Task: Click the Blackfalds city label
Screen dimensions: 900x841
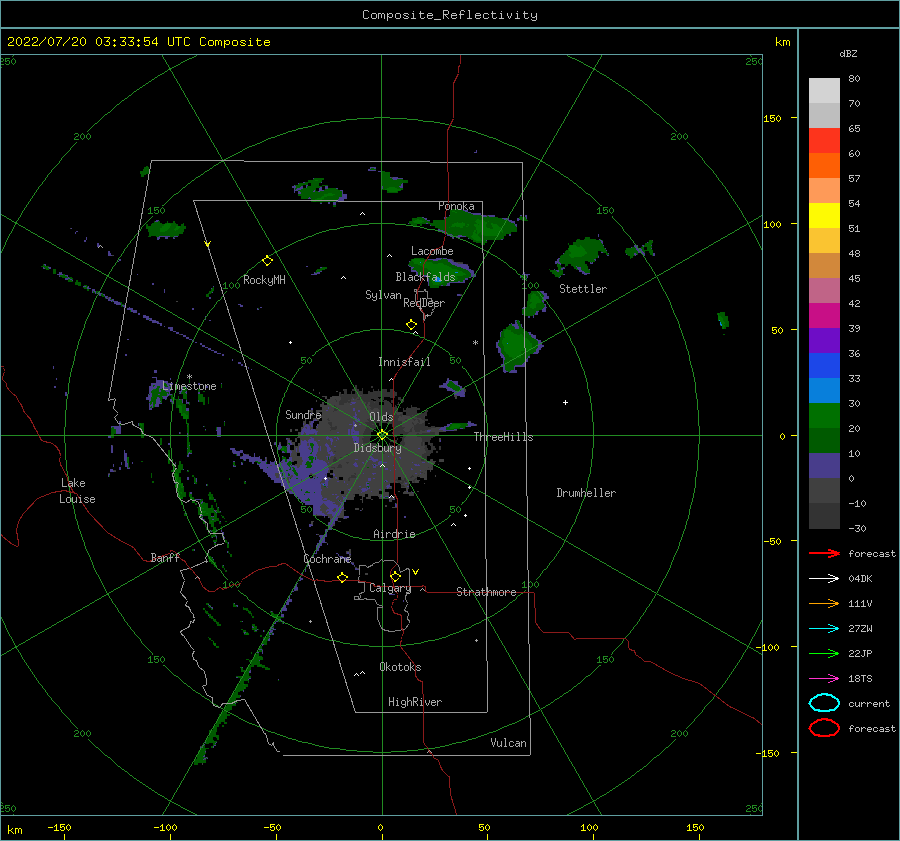Action: [x=425, y=277]
